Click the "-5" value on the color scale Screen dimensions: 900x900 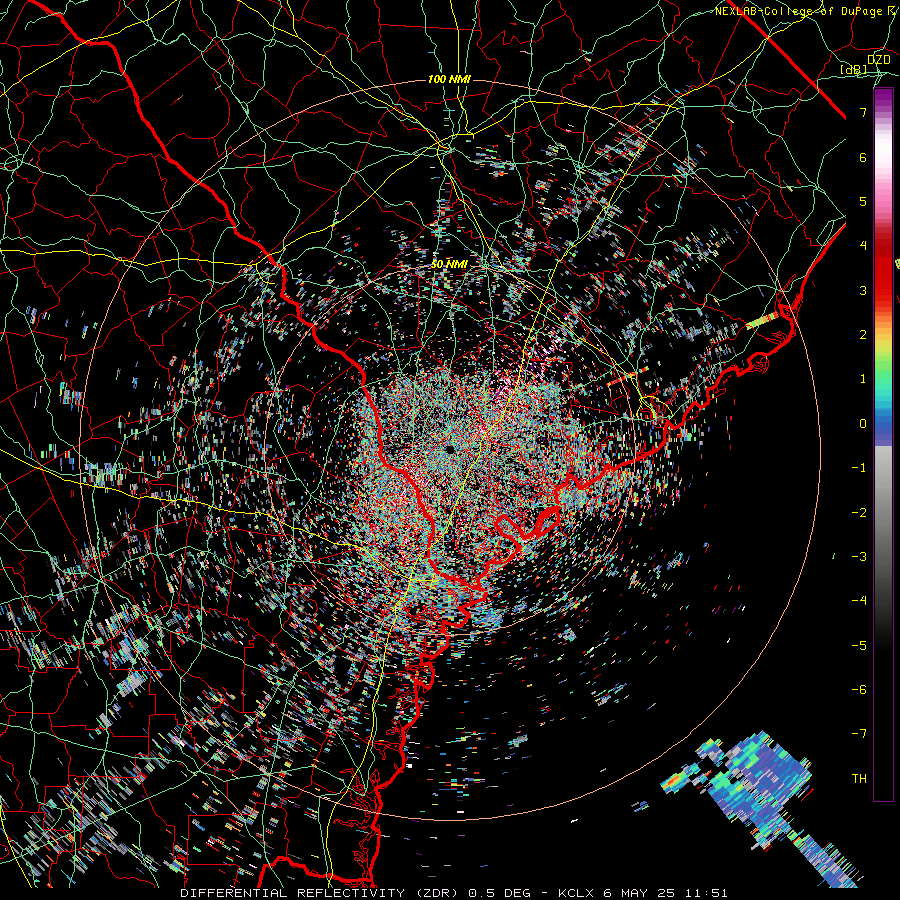[x=859, y=646]
